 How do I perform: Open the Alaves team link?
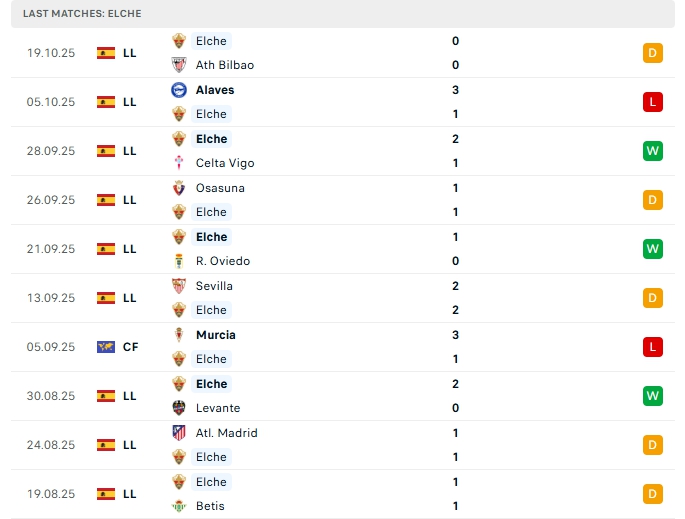pos(215,90)
